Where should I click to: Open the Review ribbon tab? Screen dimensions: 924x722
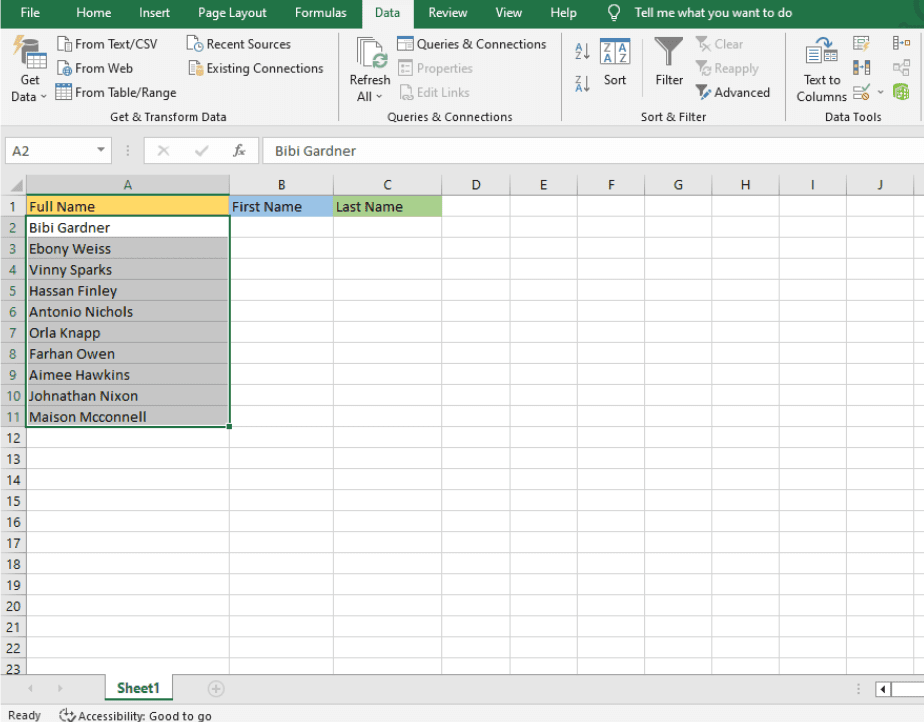pyautogui.click(x=447, y=13)
